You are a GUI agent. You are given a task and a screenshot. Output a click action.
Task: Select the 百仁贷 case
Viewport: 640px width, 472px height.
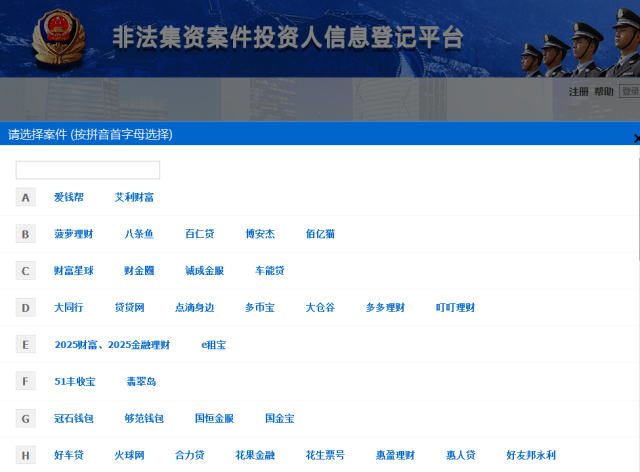click(200, 234)
